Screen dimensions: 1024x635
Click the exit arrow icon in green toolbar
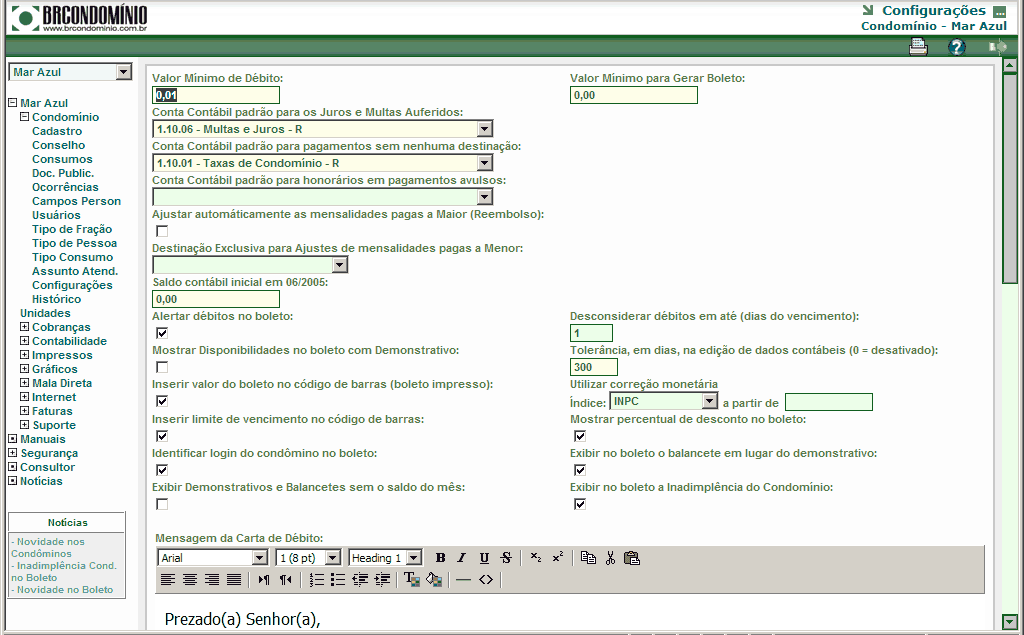tap(997, 47)
